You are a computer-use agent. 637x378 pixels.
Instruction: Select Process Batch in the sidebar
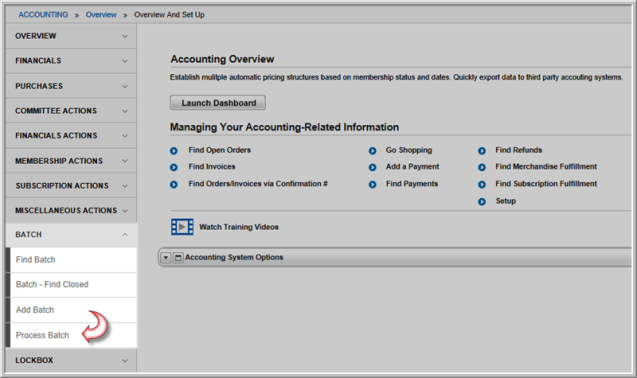click(x=43, y=335)
